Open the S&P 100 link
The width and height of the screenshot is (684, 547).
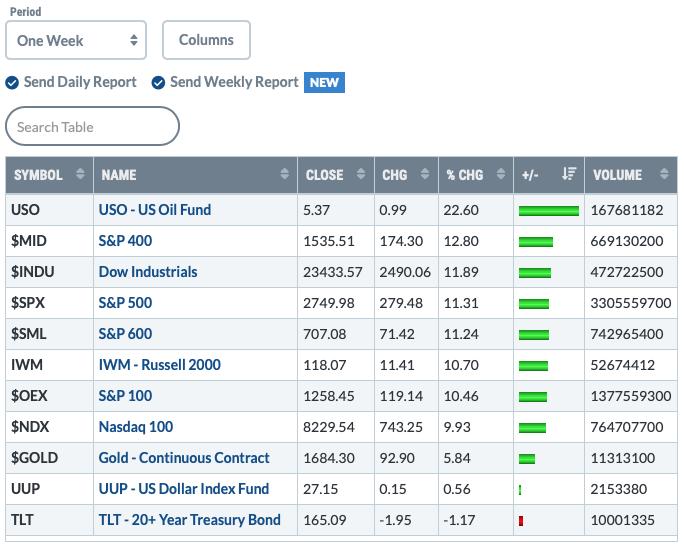click(125, 396)
